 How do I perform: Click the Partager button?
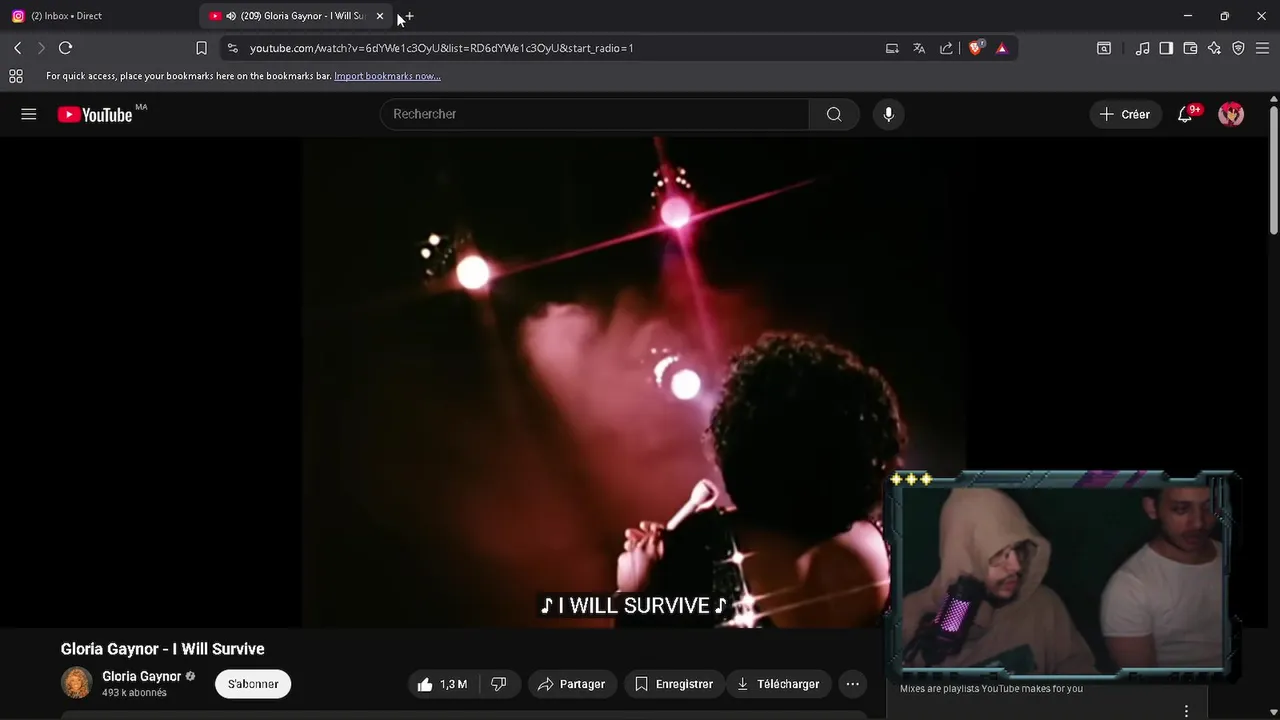pyautogui.click(x=571, y=684)
